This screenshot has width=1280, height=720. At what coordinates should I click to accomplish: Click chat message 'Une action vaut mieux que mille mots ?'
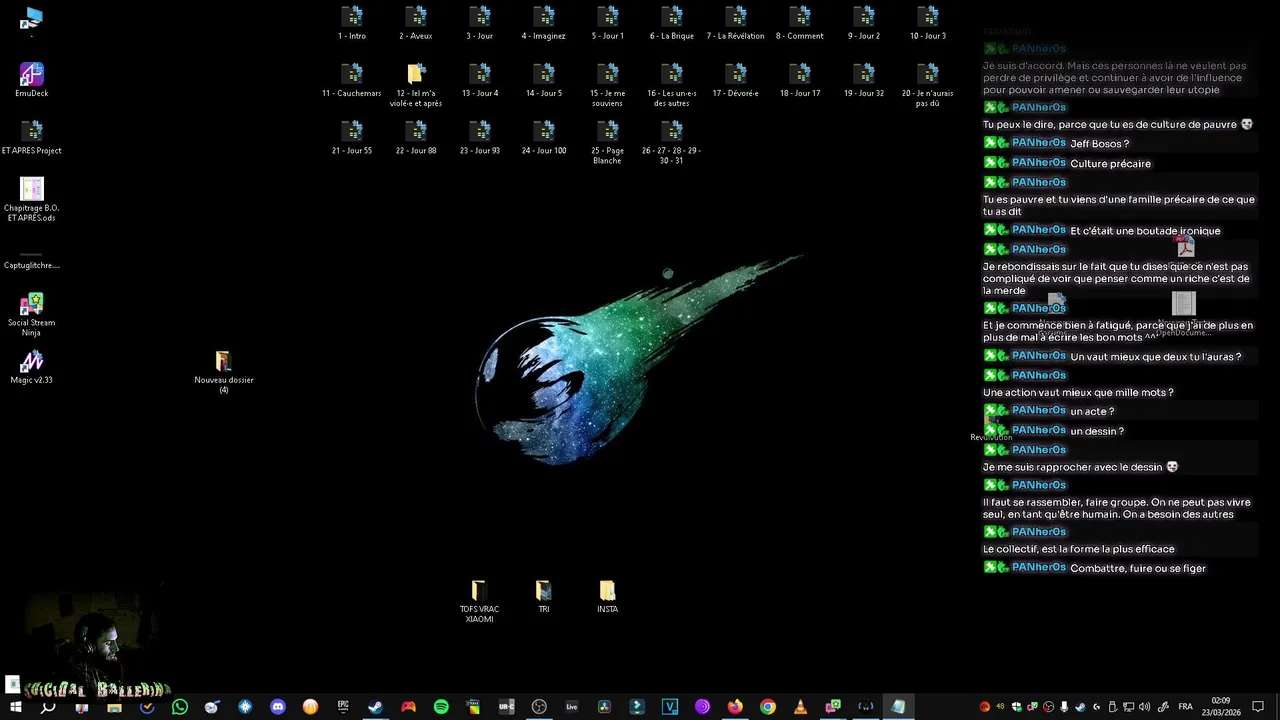point(1078,393)
